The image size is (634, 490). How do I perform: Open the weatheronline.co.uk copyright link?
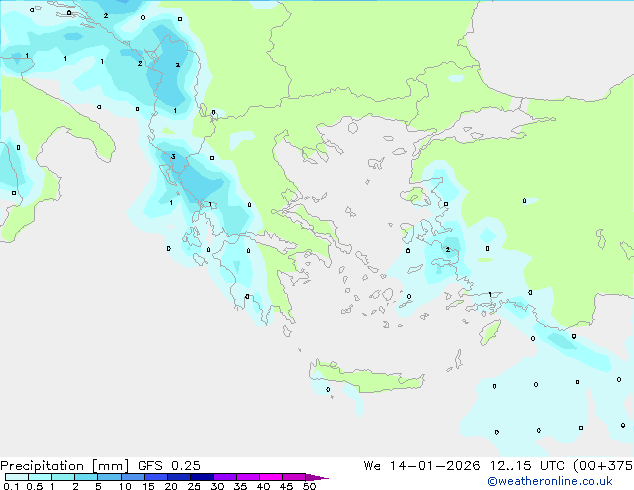(x=549, y=481)
